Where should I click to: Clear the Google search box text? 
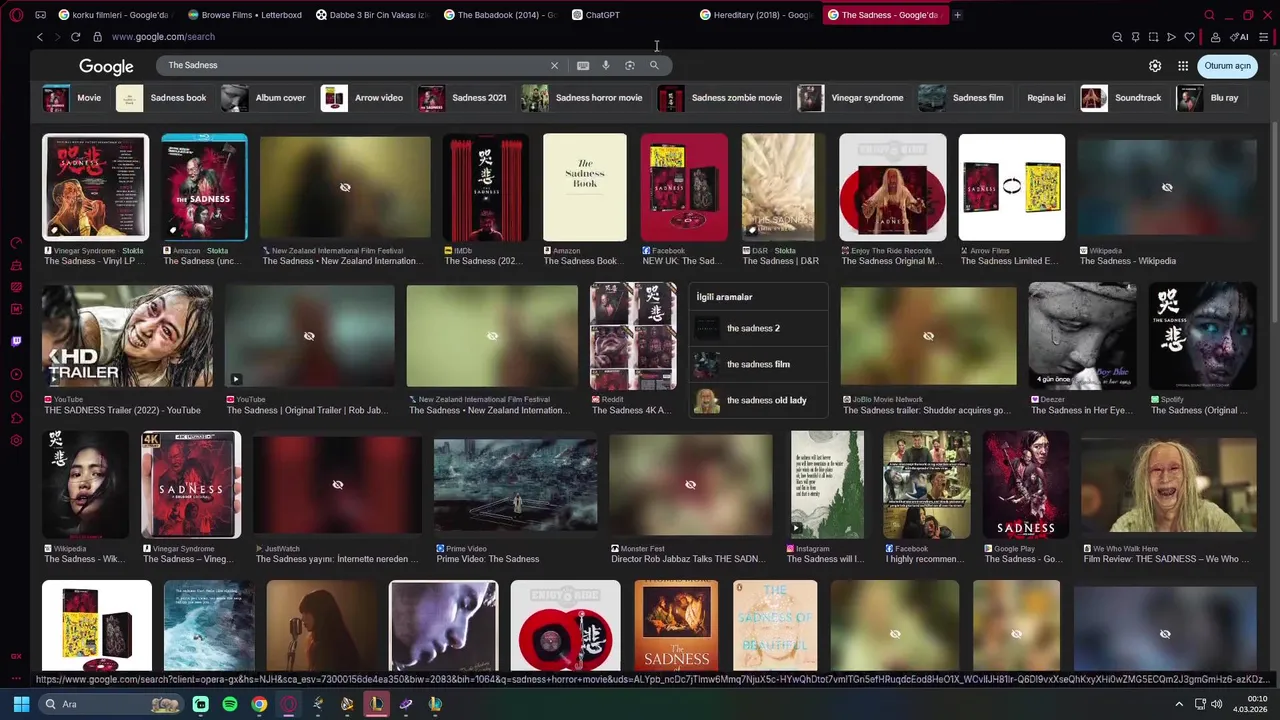click(554, 65)
